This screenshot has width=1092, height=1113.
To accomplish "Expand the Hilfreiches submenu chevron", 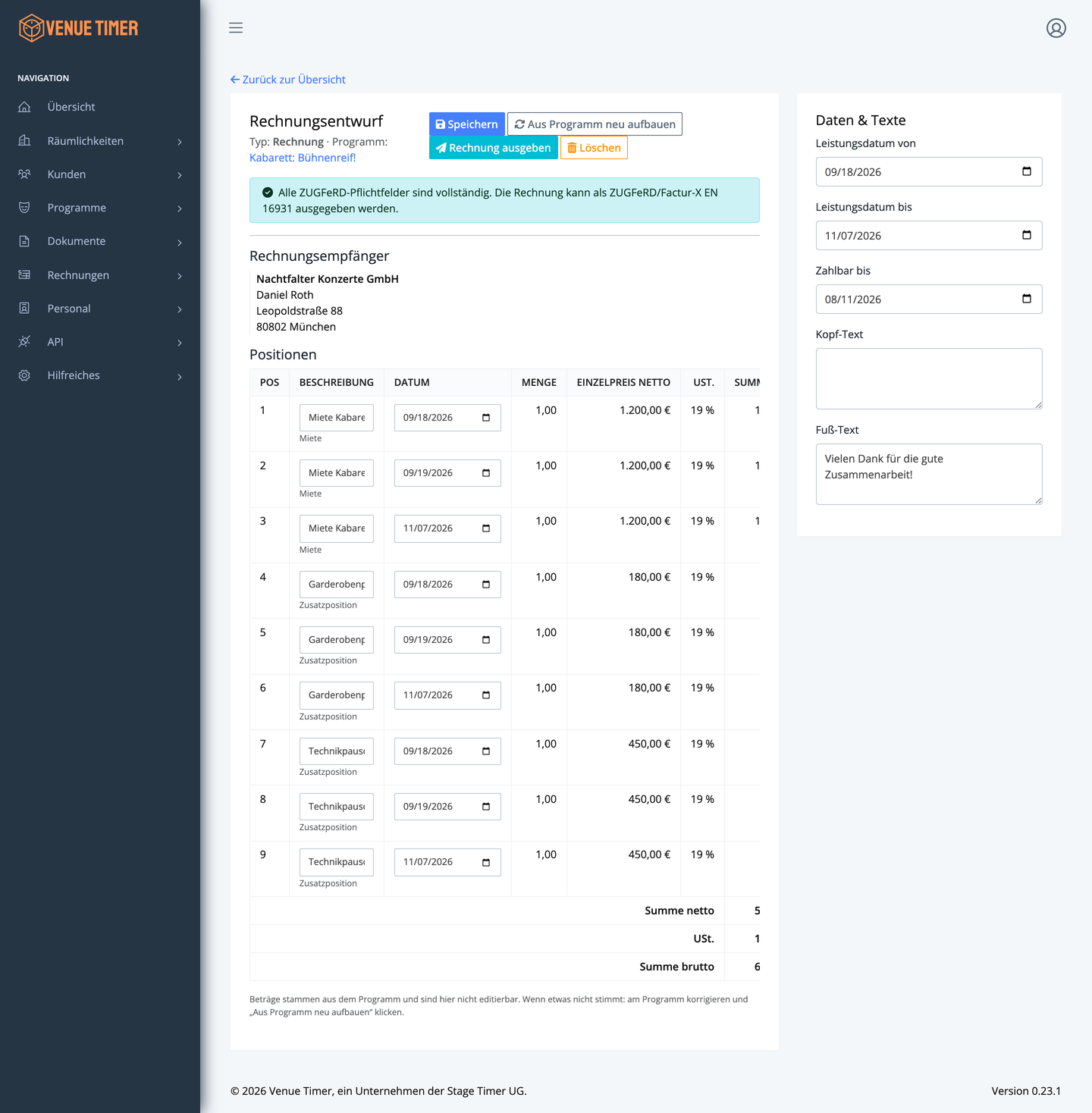I will pyautogui.click(x=180, y=377).
